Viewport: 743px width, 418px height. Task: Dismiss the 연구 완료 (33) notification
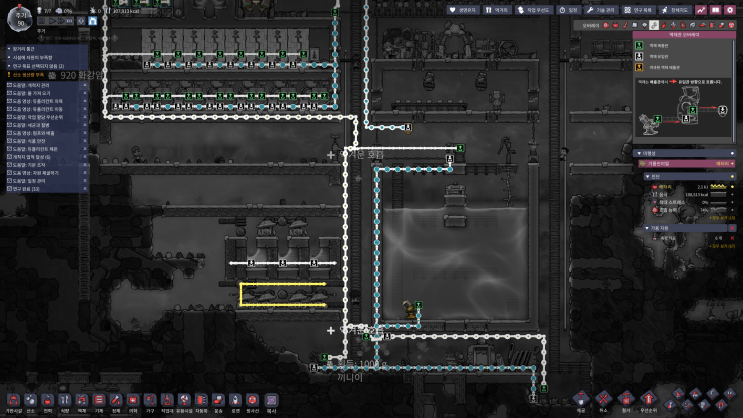(85, 189)
